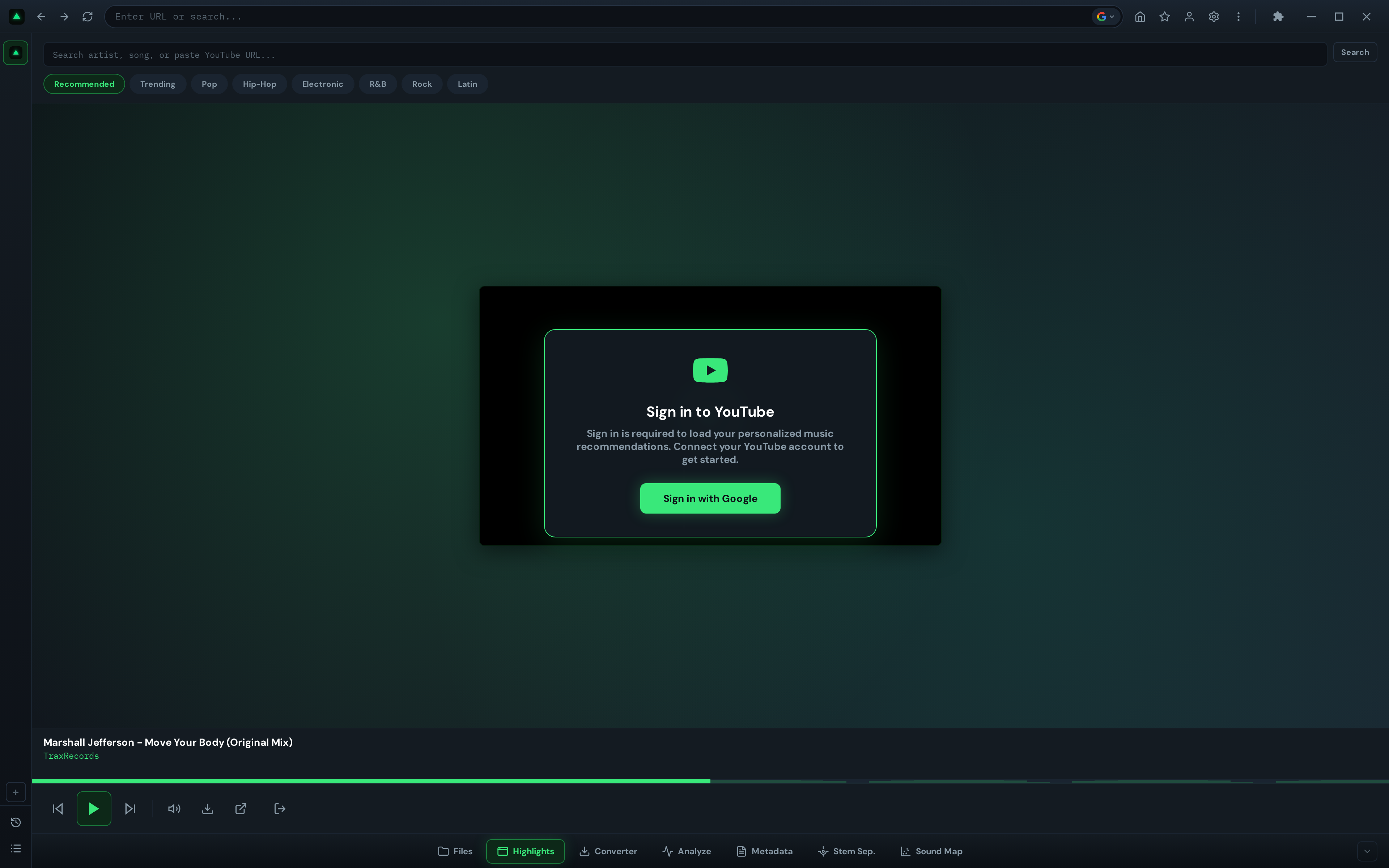Click the YouTube play logo in dialog
Image resolution: width=1389 pixels, height=868 pixels.
click(x=710, y=370)
